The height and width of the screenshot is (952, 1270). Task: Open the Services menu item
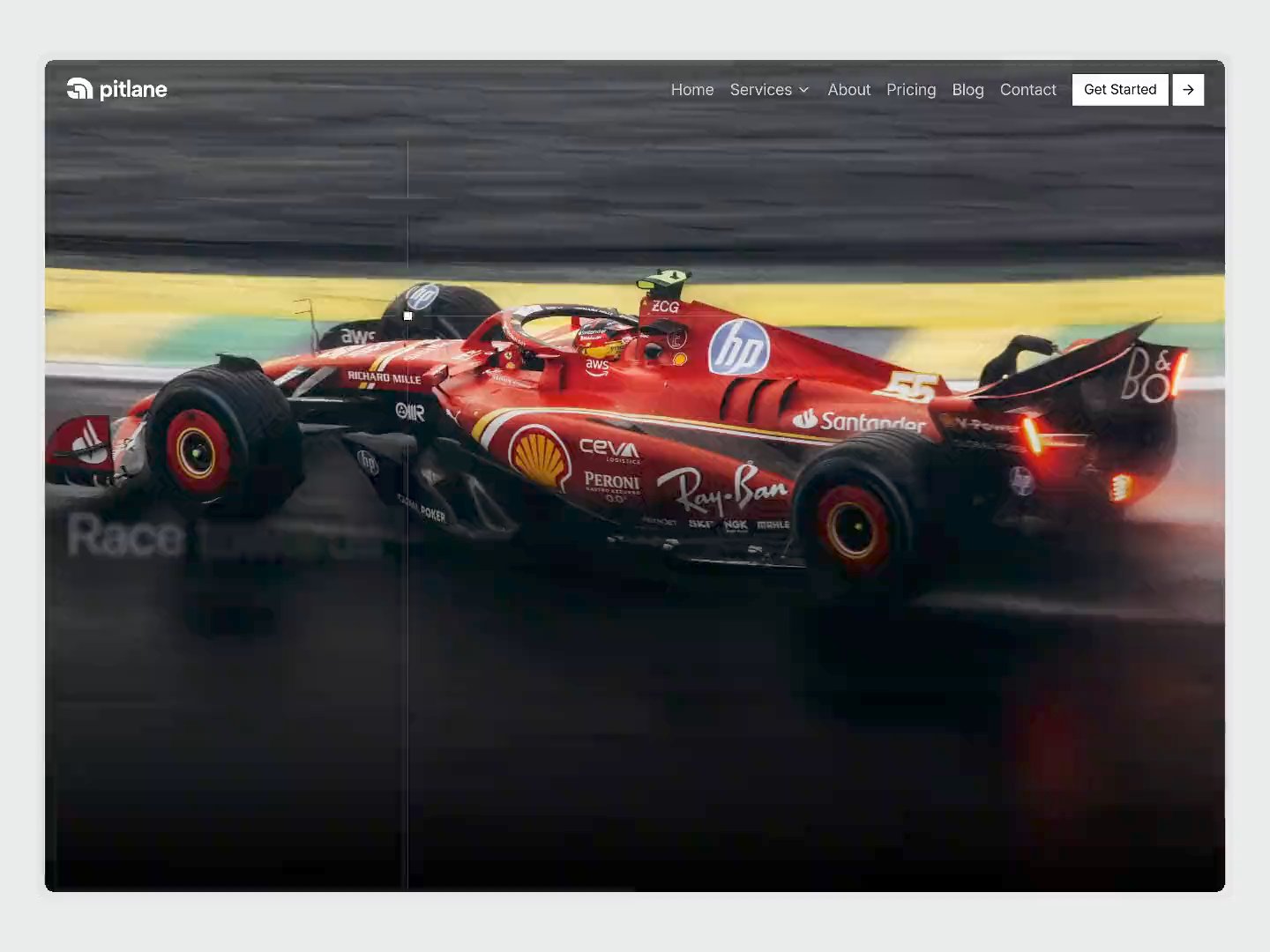click(x=761, y=90)
